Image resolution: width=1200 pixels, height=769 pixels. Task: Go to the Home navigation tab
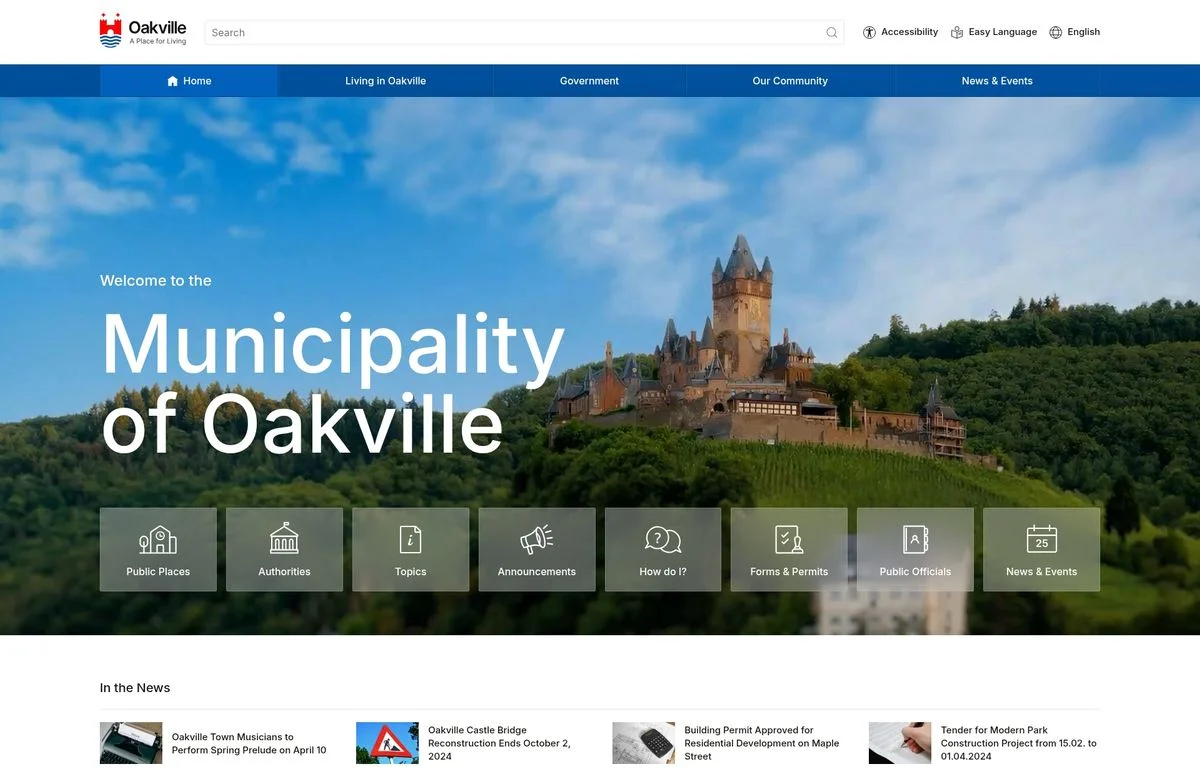[189, 81]
